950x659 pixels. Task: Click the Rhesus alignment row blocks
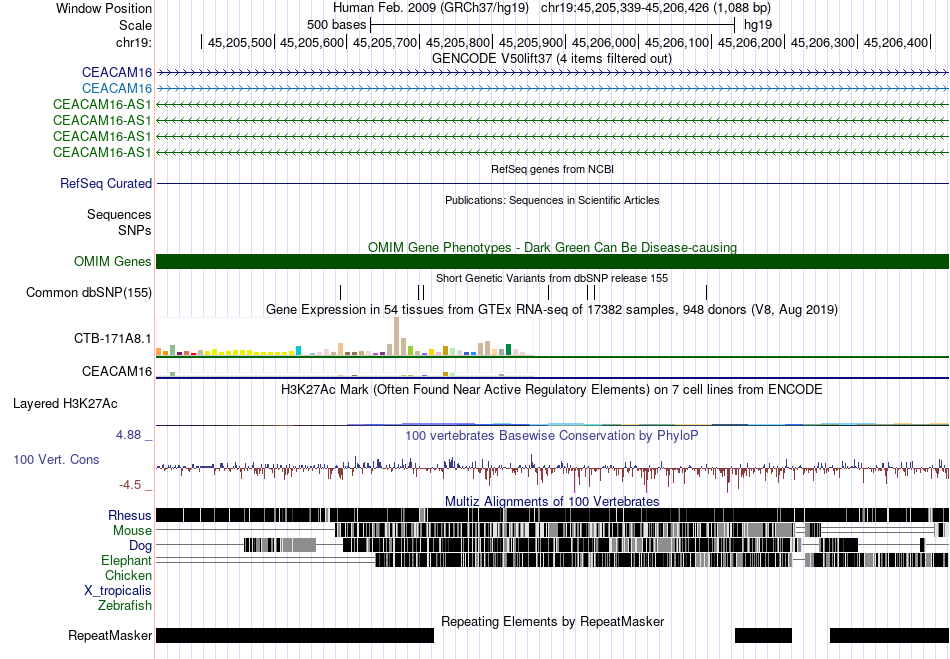[x=553, y=515]
